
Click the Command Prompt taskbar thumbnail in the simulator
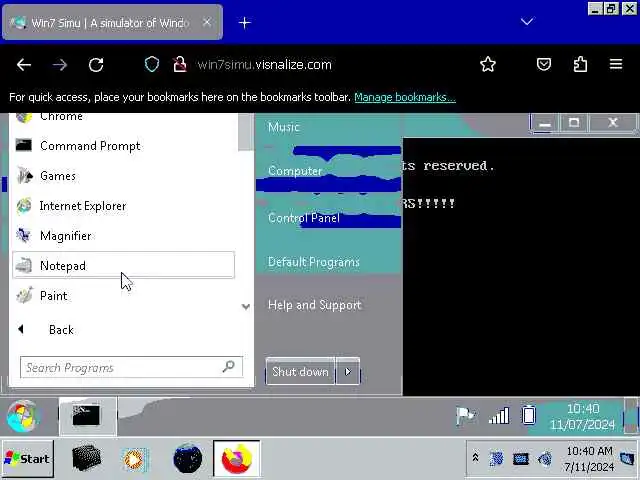point(87,416)
